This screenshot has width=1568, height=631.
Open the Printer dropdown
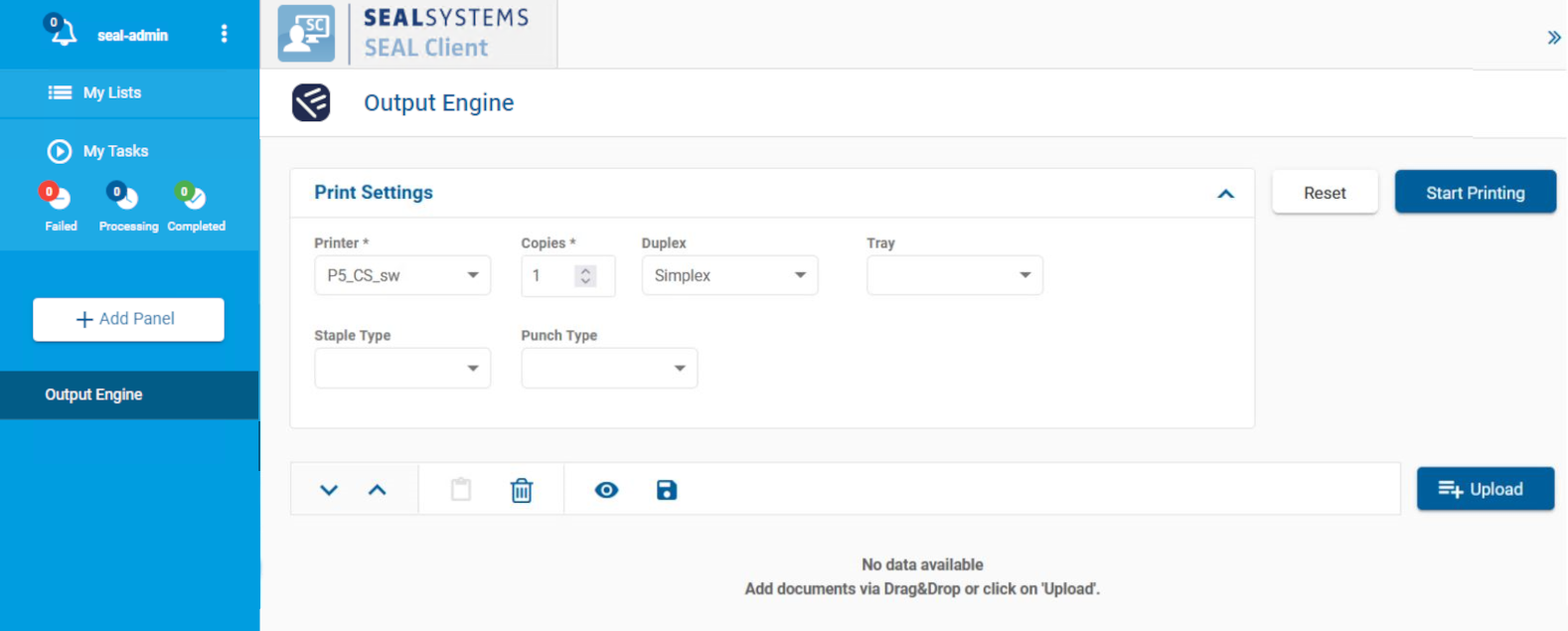(402, 275)
